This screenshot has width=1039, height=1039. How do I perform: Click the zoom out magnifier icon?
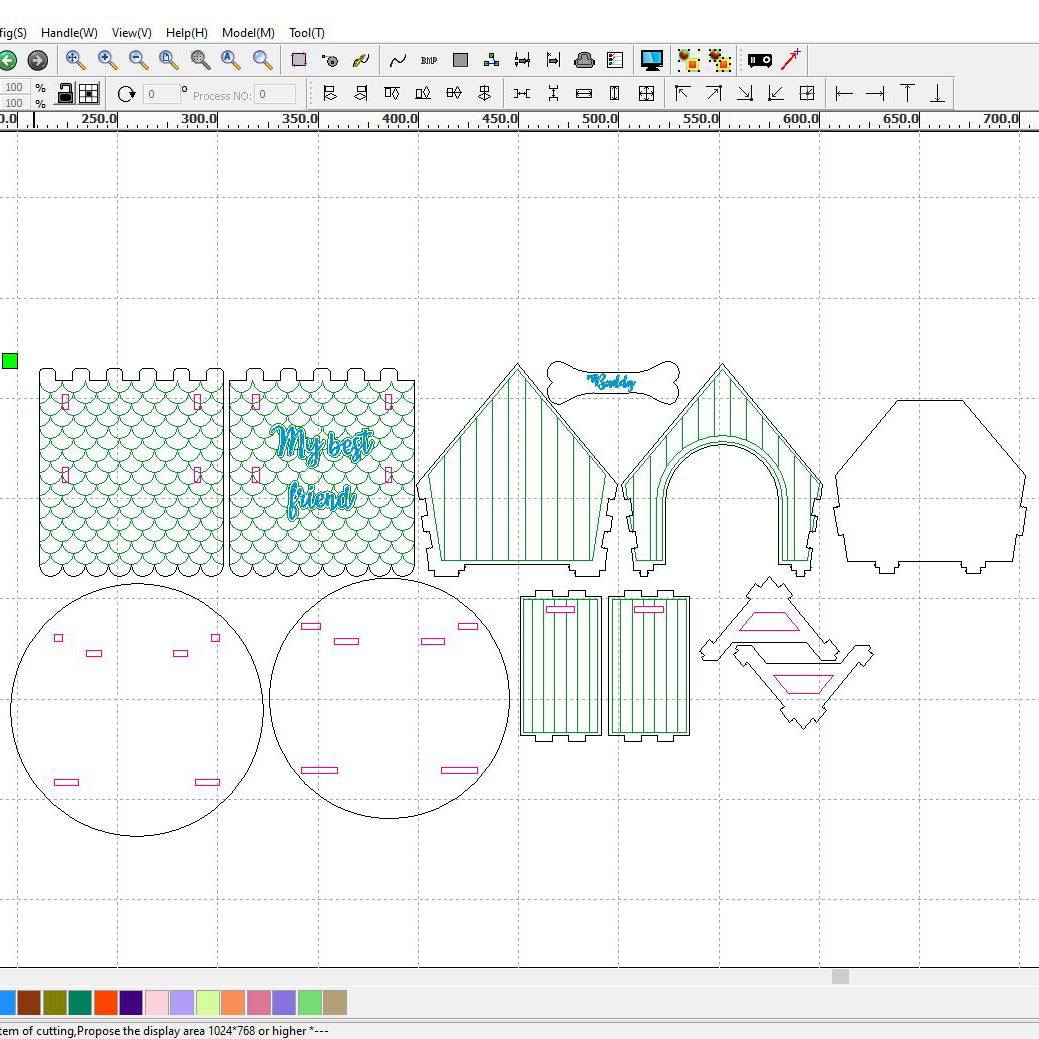pyautogui.click(x=138, y=60)
